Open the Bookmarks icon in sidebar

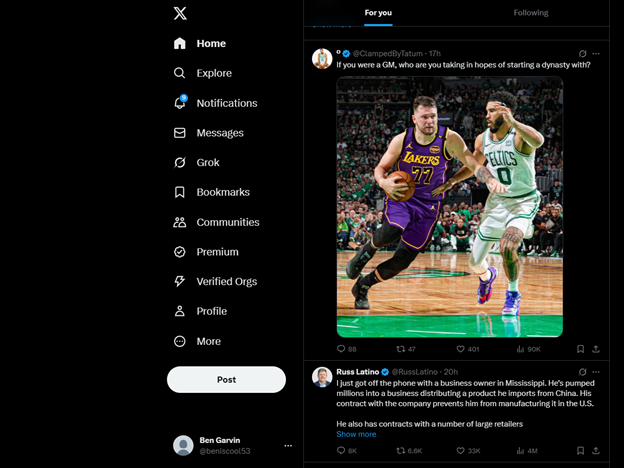(x=179, y=192)
